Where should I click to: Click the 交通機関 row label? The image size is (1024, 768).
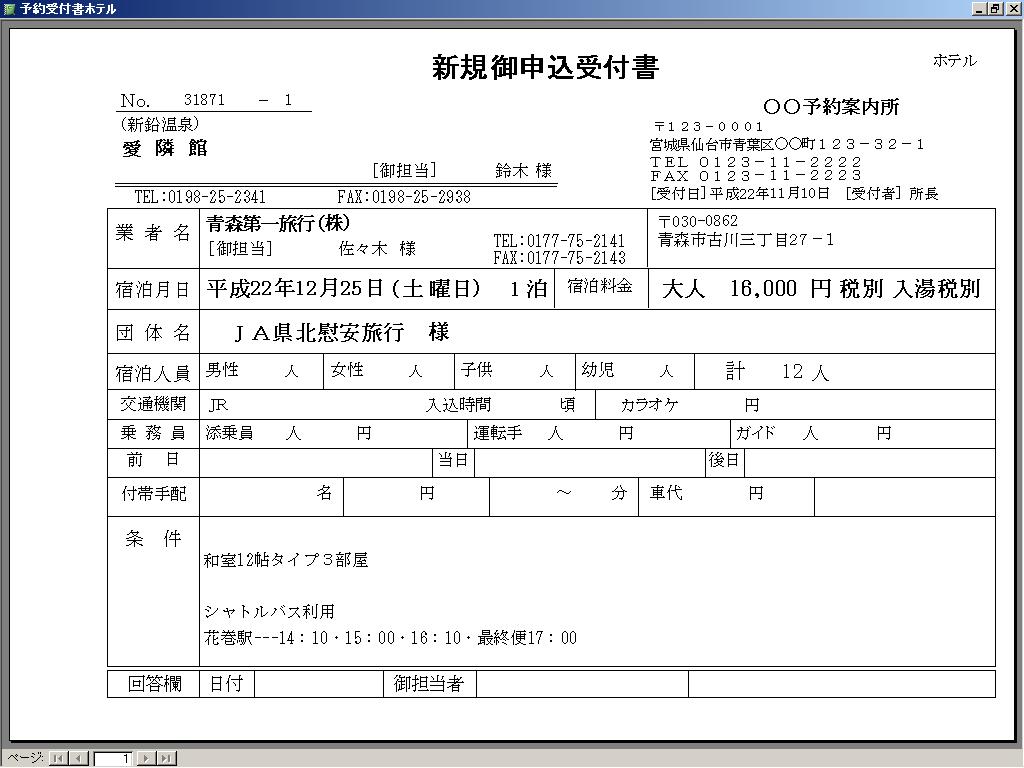153,404
